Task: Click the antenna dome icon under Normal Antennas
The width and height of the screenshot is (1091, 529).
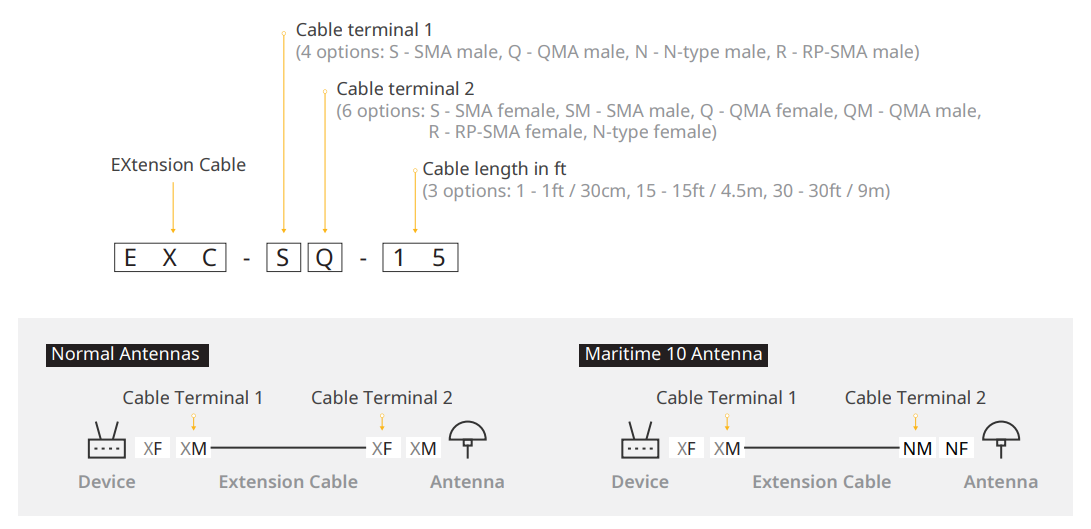Action: coord(468,440)
